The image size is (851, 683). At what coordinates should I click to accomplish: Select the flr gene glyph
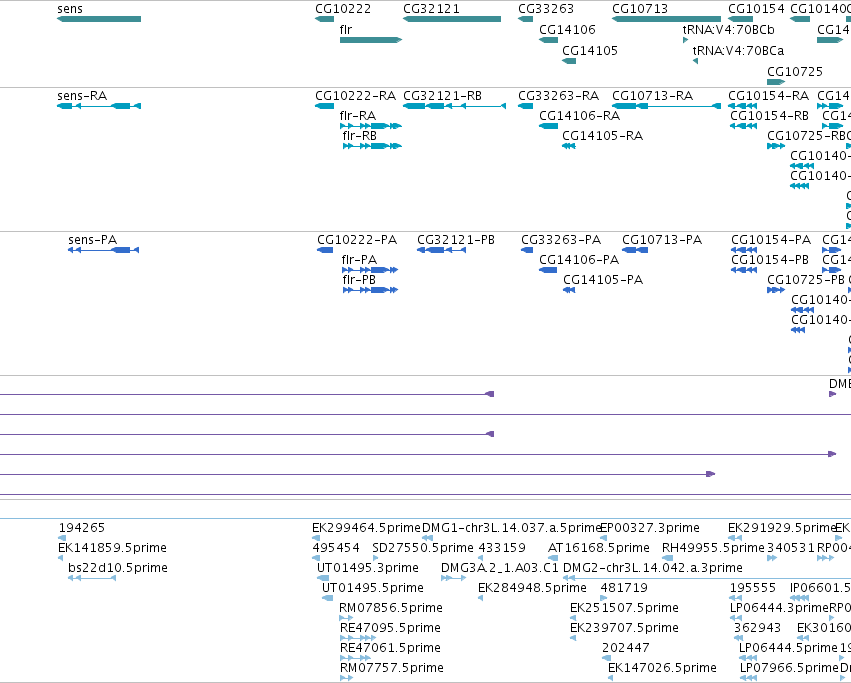[x=371, y=40]
